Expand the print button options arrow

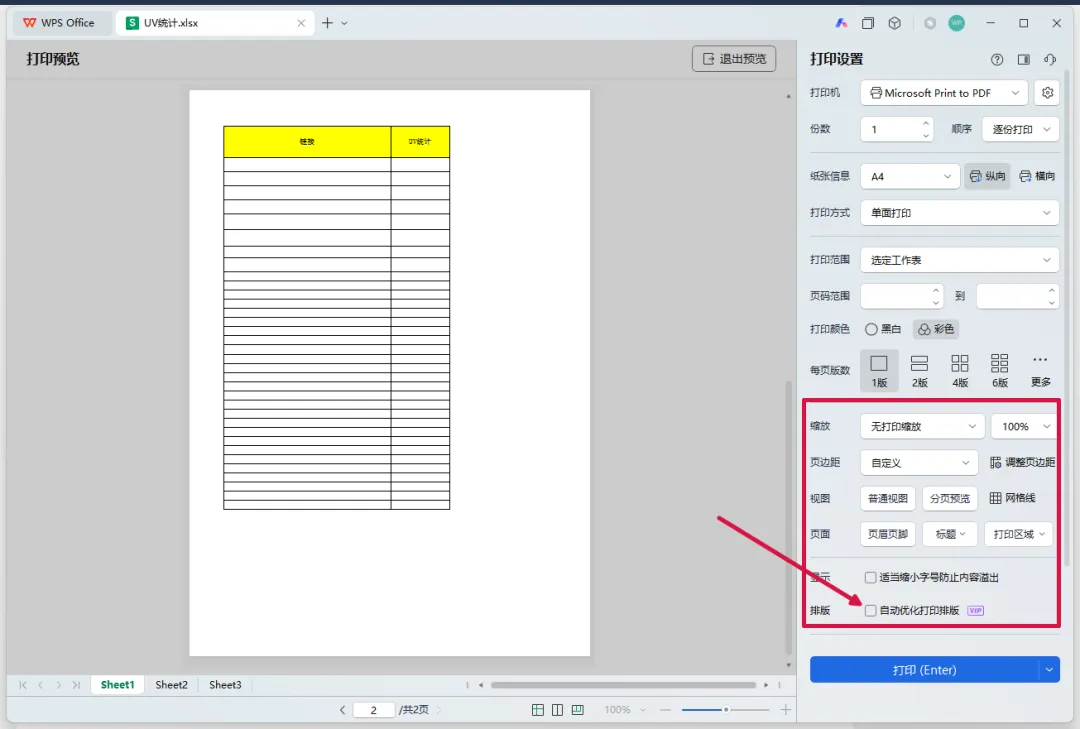1049,670
